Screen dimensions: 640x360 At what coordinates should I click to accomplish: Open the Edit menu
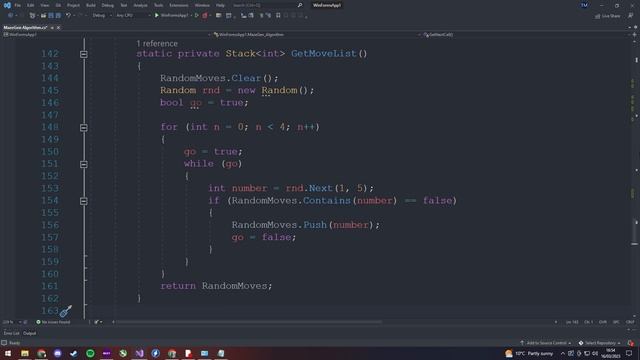(31, 5)
